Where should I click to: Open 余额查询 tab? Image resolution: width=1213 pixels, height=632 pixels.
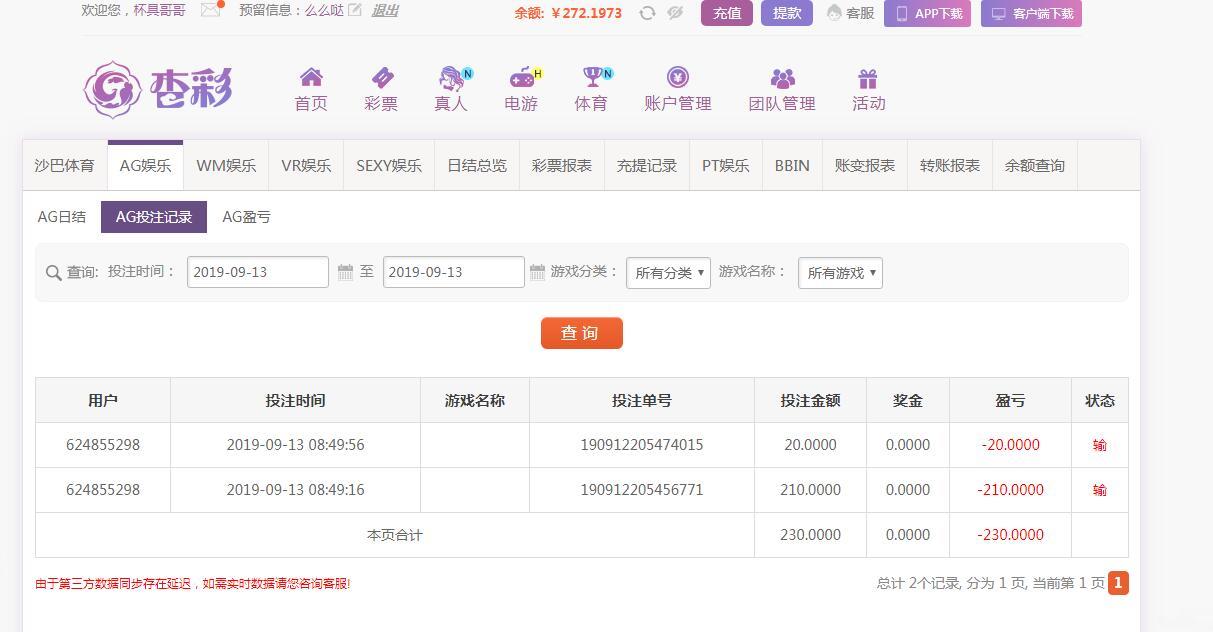pos(1035,166)
